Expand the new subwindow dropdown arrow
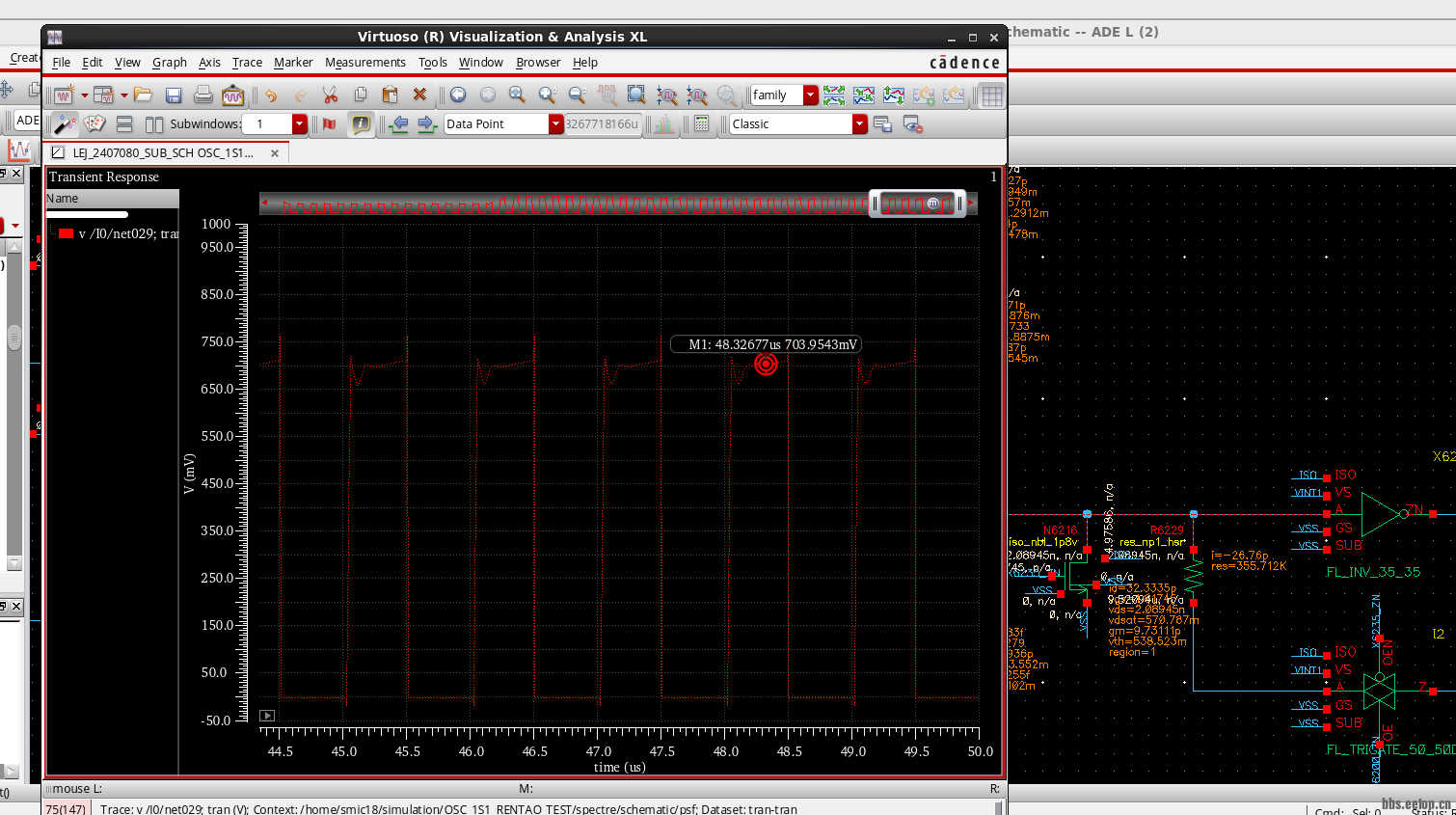Screen dimensions: 1456x815 123,95
